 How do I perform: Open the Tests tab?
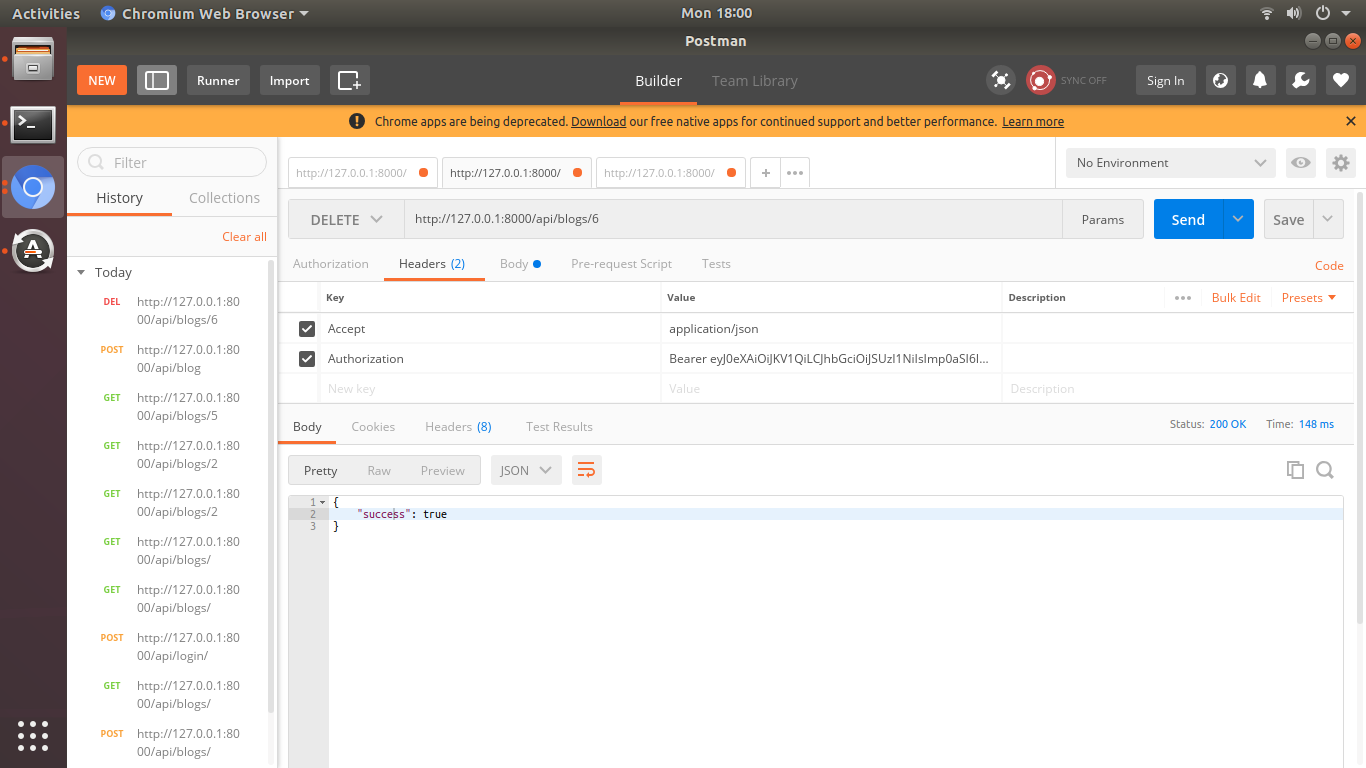(716, 264)
